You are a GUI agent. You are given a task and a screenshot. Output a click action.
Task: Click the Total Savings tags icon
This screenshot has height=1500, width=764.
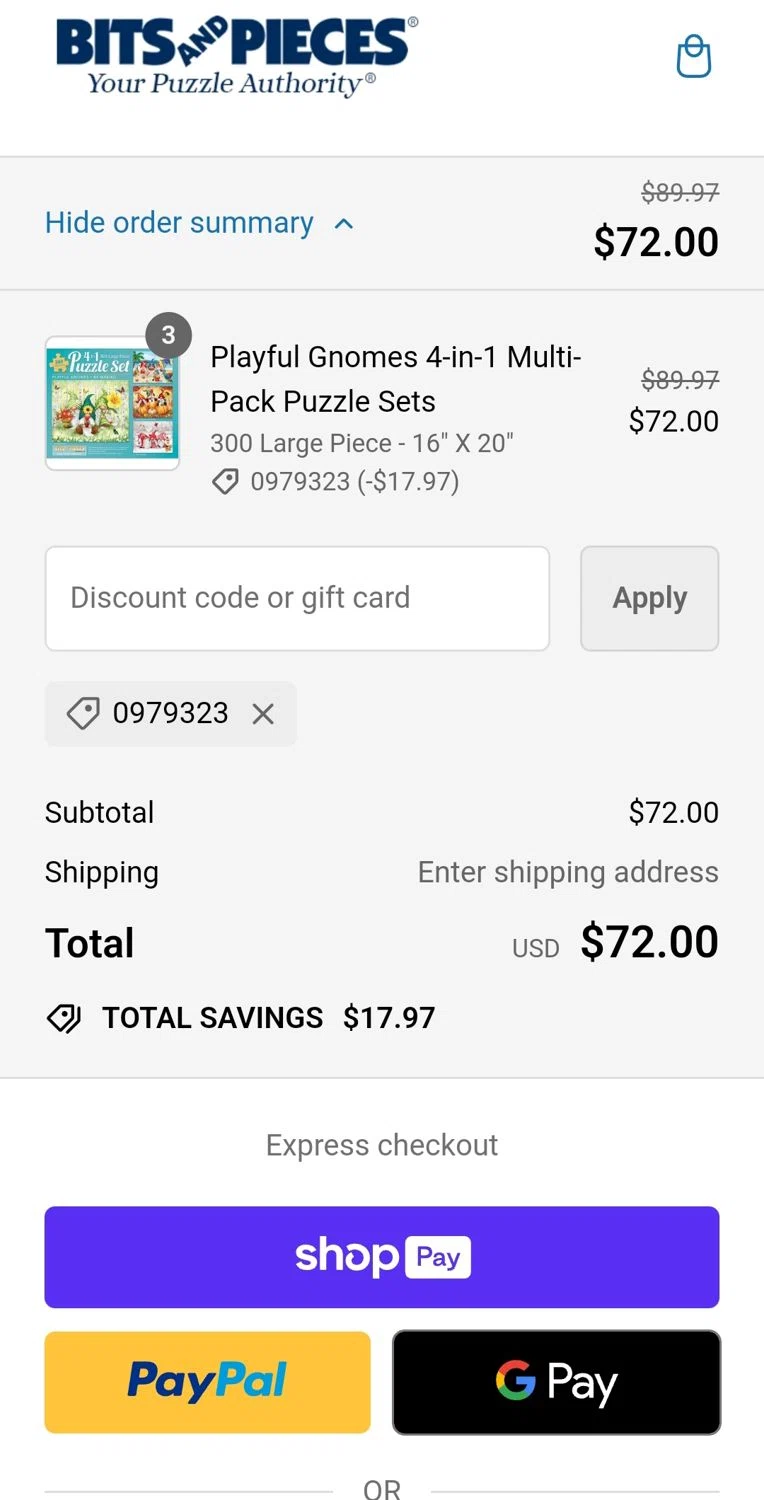[64, 1018]
